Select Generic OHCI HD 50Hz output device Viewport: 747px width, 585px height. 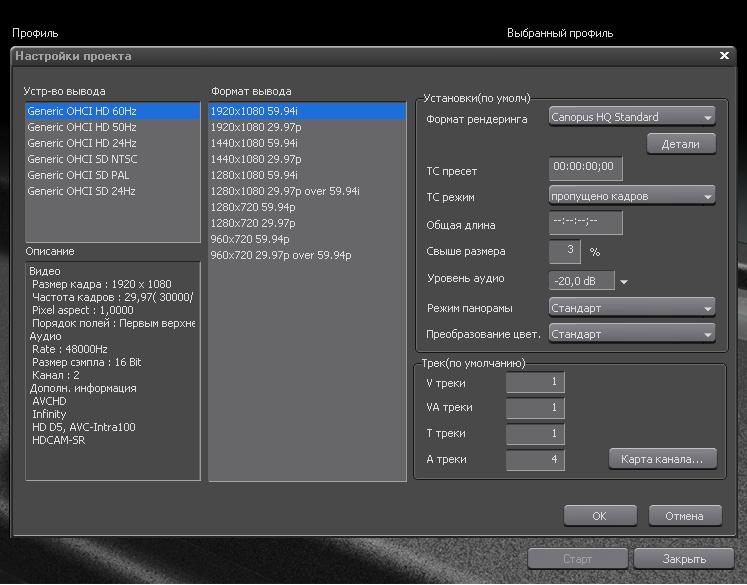pyautogui.click(x=82, y=128)
